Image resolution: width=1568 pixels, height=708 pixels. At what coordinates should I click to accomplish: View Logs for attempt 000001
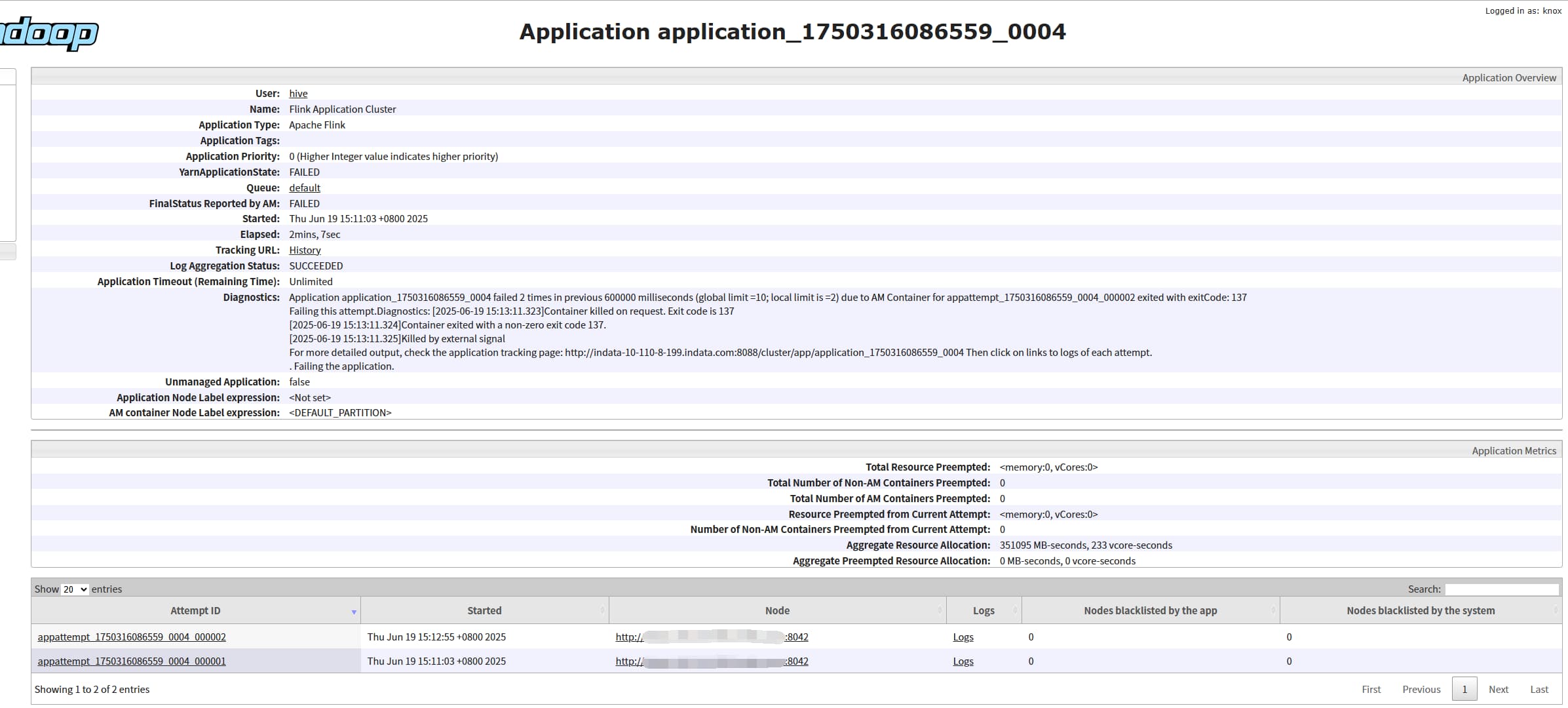(963, 661)
